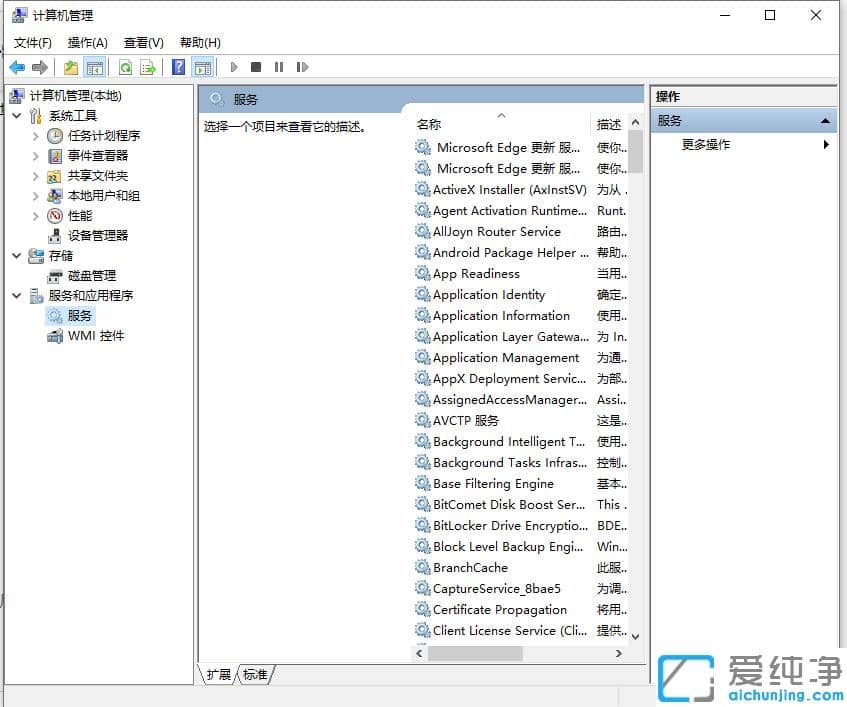This screenshot has width=847, height=707.
Task: Collapse the 系统工具 tree section
Action: click(x=16, y=115)
